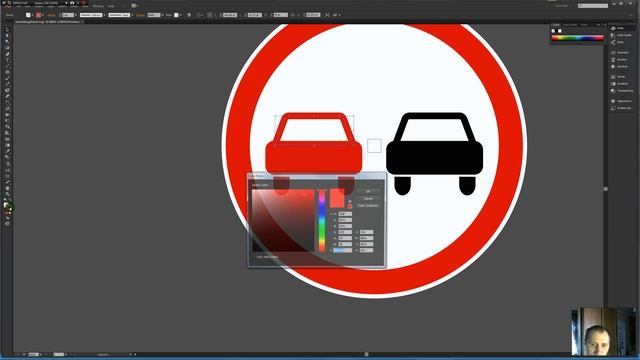
Task: Click the black car silhouette on artboard
Action: coord(435,154)
